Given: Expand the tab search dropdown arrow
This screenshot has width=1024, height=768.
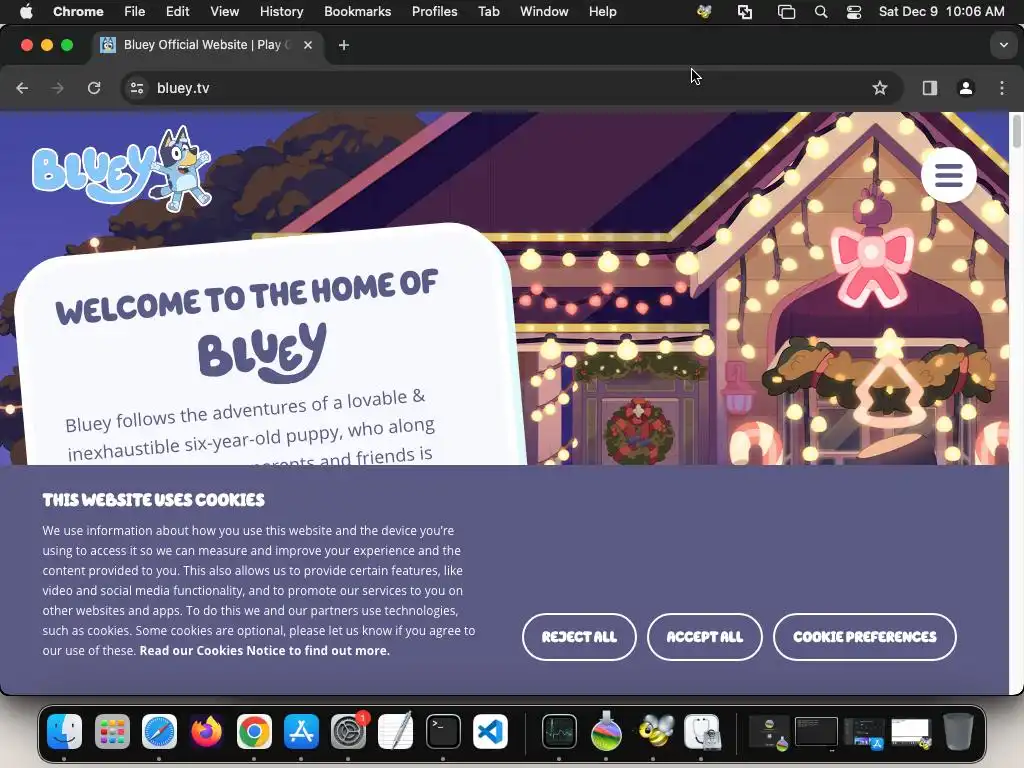Looking at the screenshot, I should [1003, 45].
